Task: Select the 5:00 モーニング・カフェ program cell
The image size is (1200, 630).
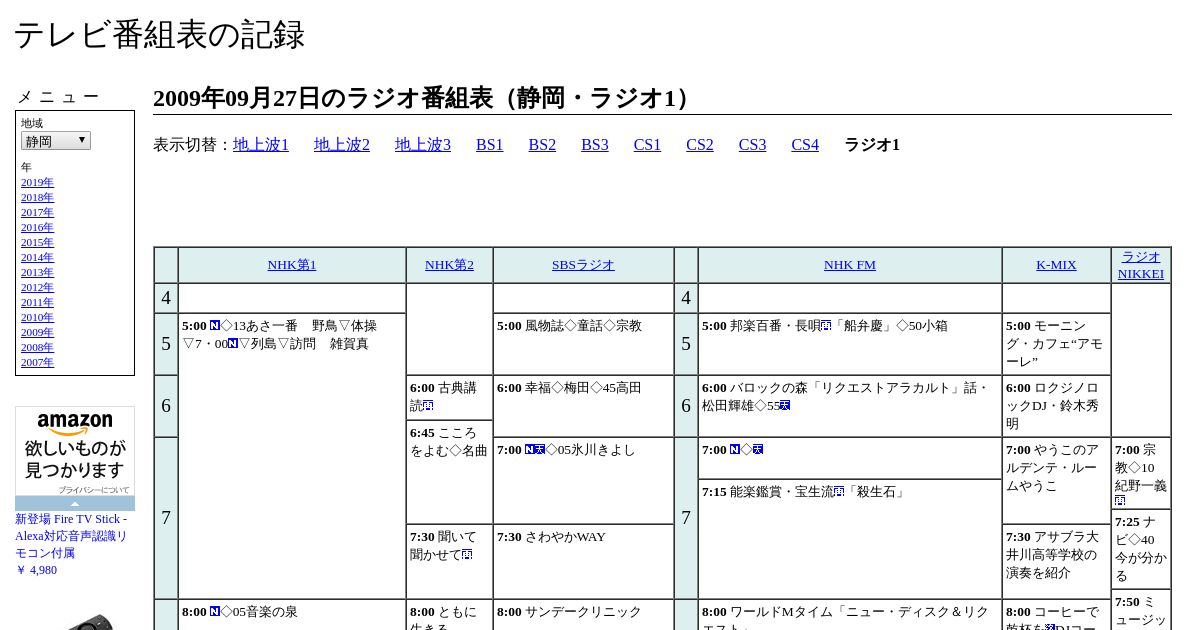Action: (1056, 344)
